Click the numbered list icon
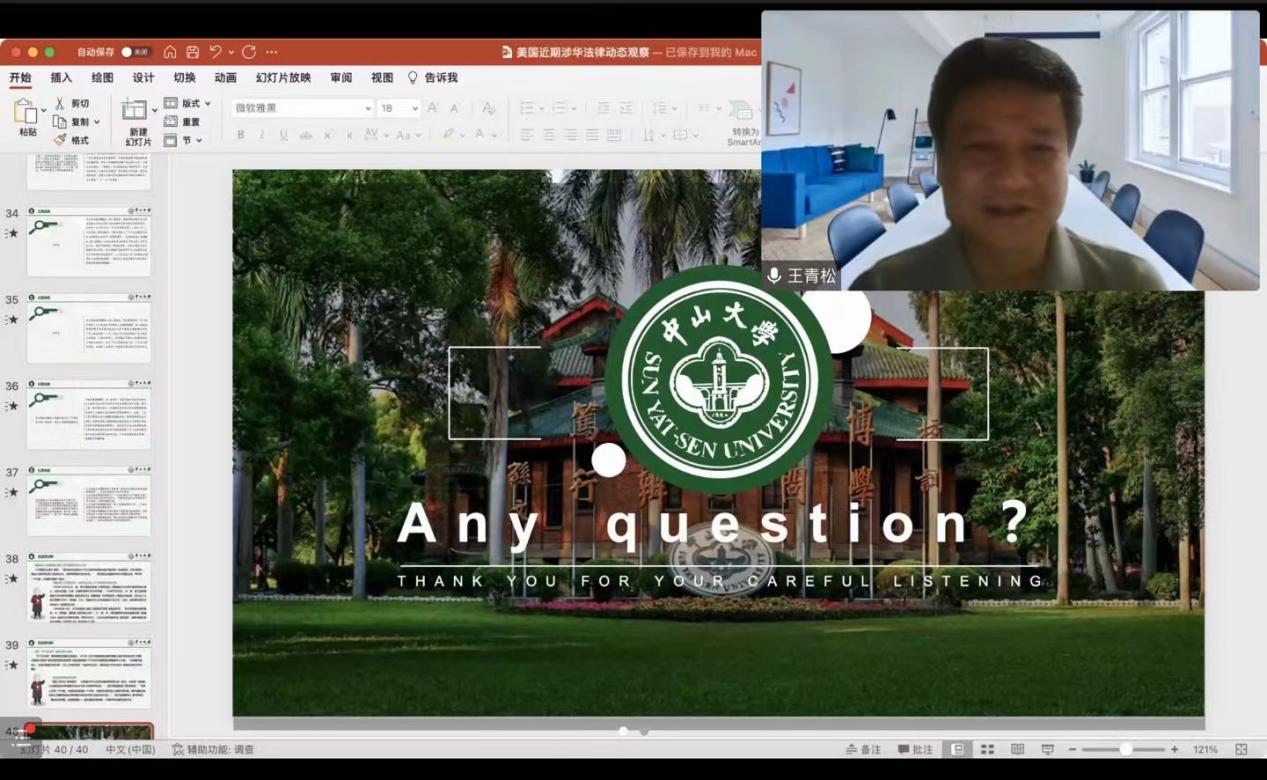Screen dimensions: 1267x780 click(559, 108)
